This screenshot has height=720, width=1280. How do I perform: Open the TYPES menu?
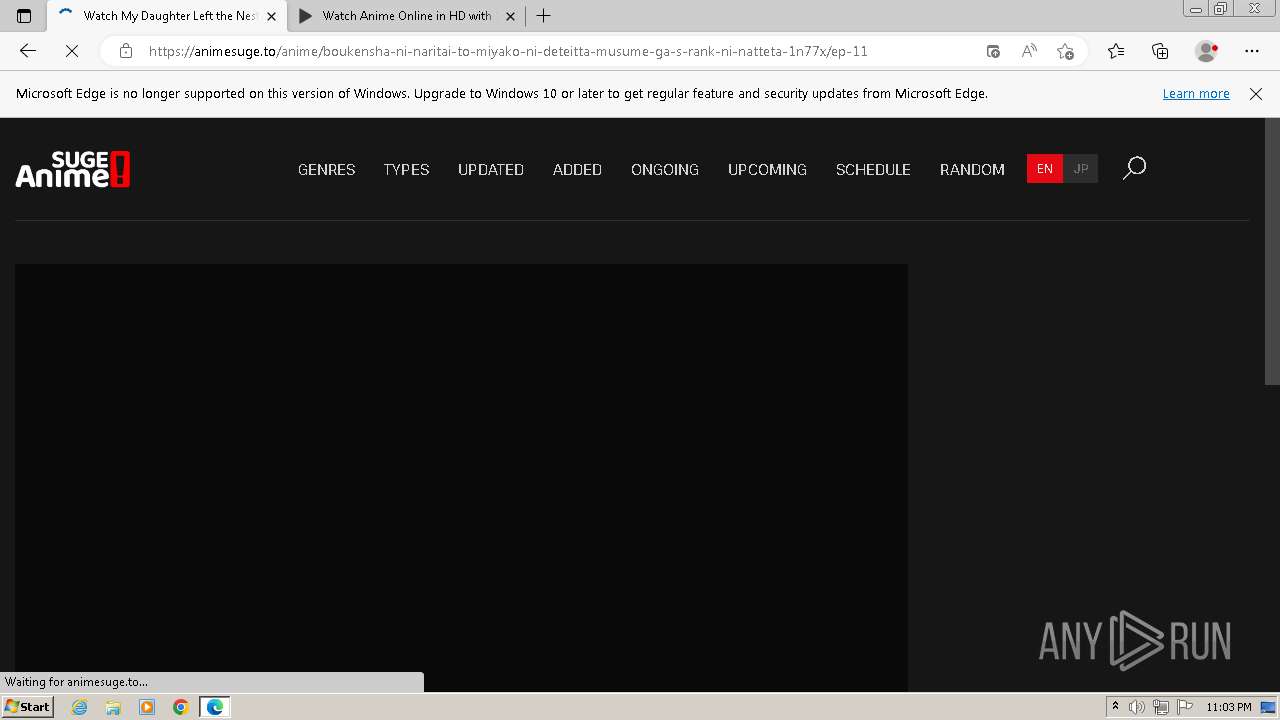pyautogui.click(x=406, y=169)
